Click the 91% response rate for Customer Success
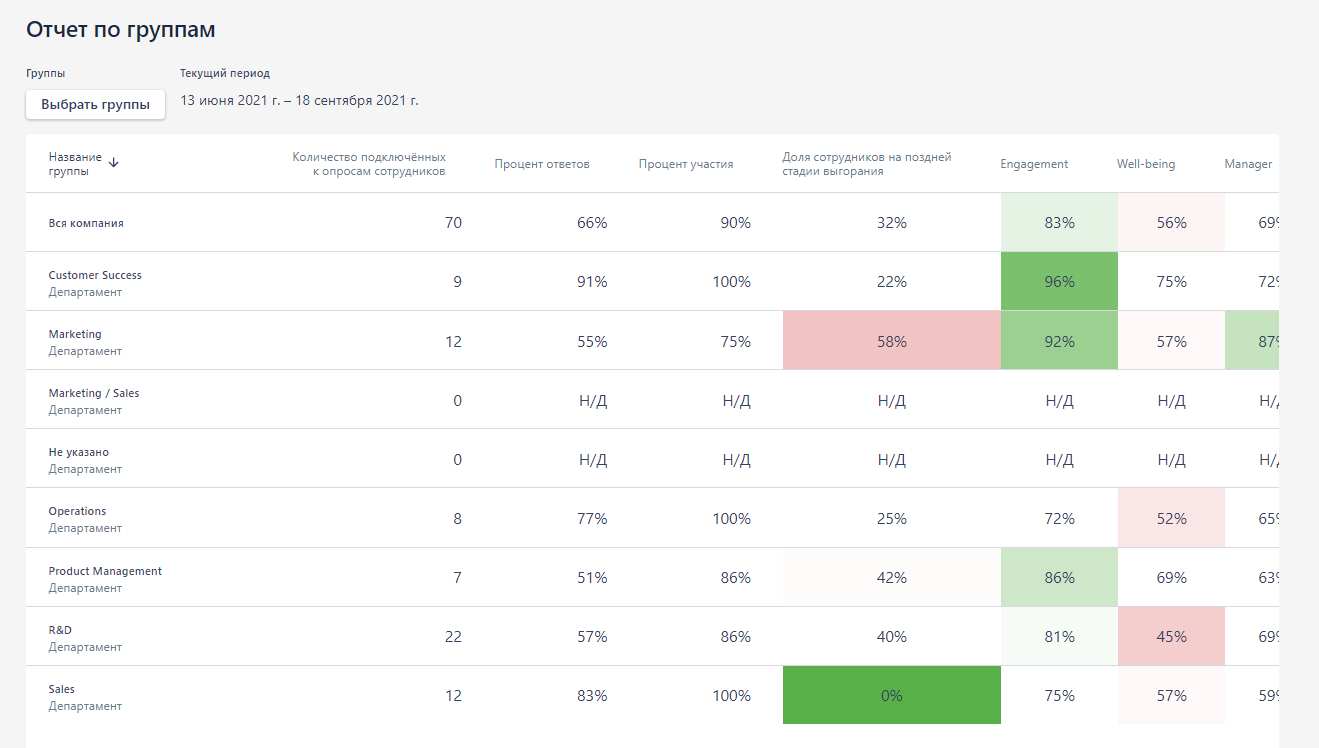Viewport: 1319px width, 748px height. (592, 282)
